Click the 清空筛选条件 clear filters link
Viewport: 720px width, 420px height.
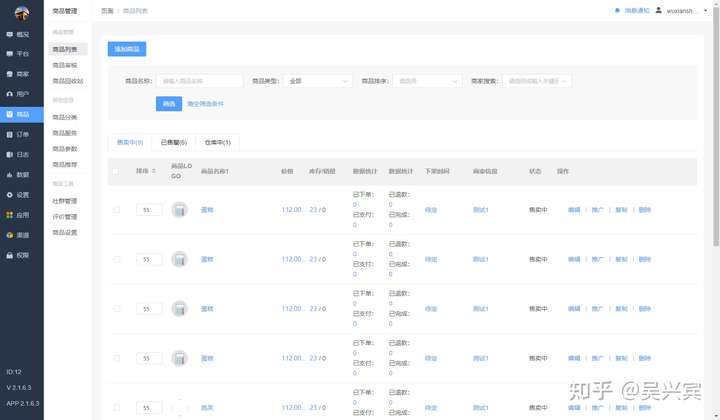pos(205,104)
